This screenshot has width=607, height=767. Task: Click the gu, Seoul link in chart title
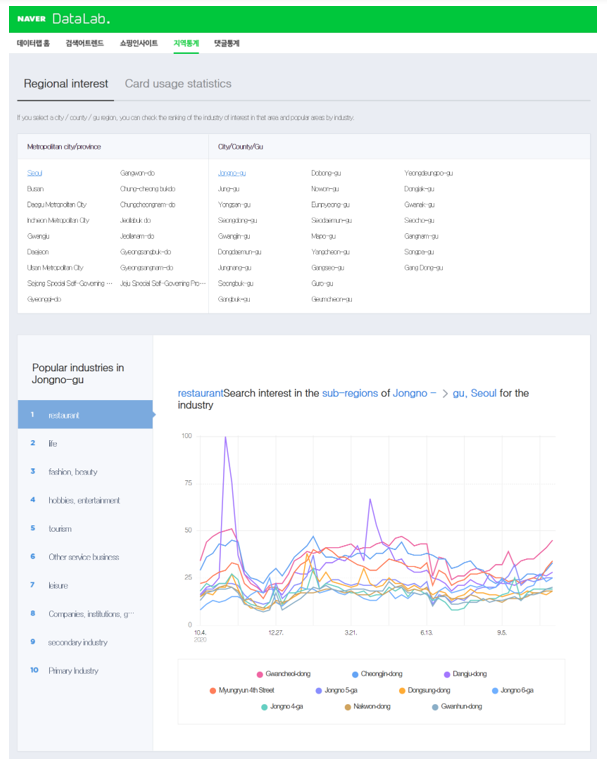[x=474, y=393]
